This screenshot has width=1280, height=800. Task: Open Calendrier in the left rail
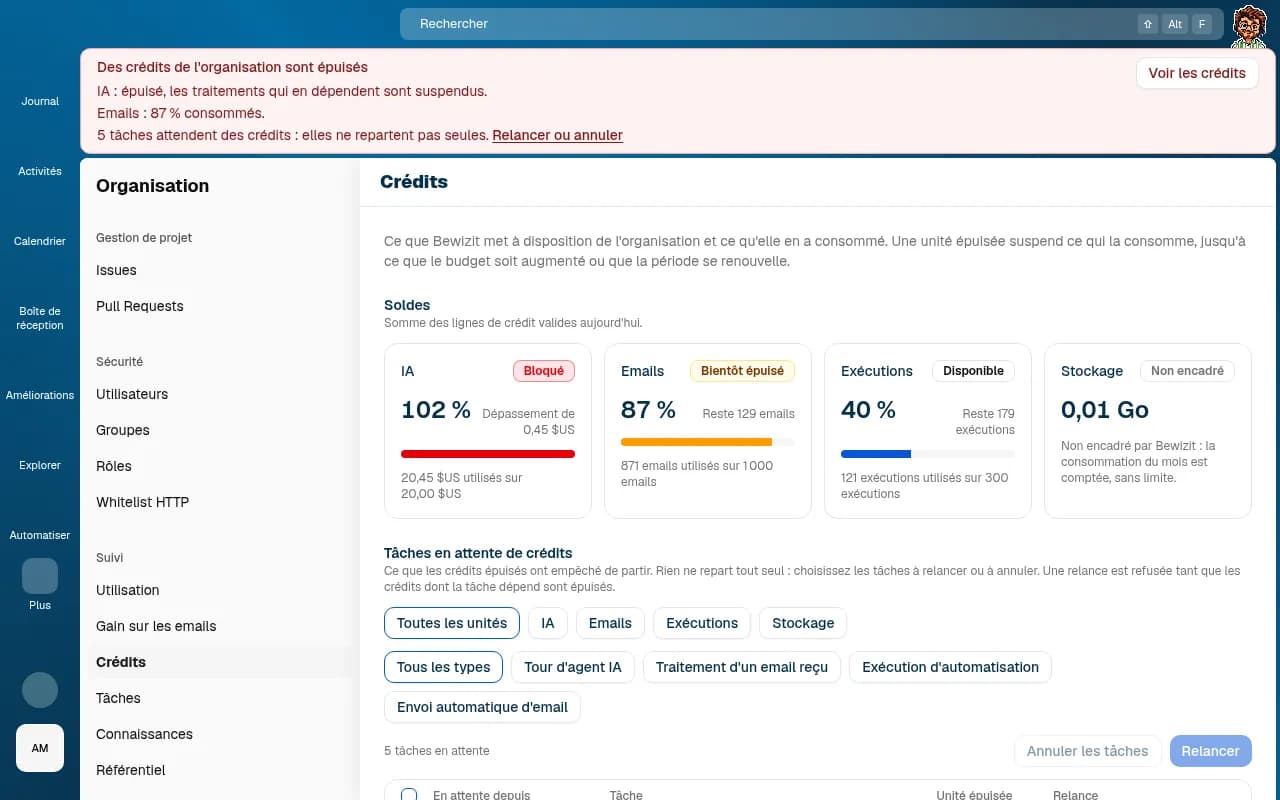pos(40,241)
